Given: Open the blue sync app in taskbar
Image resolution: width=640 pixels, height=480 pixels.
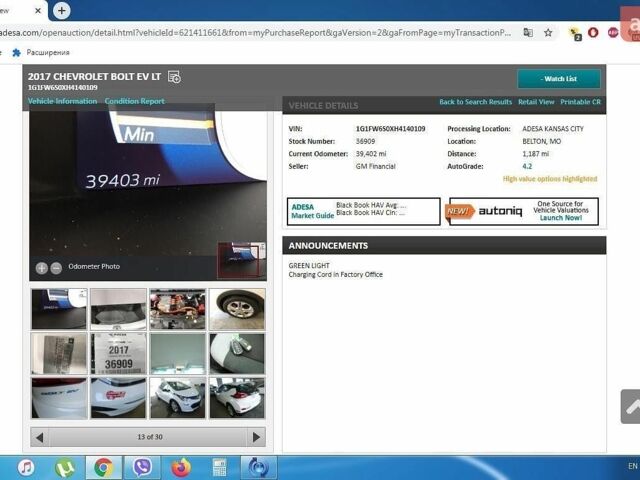Looking at the screenshot, I should (x=259, y=468).
